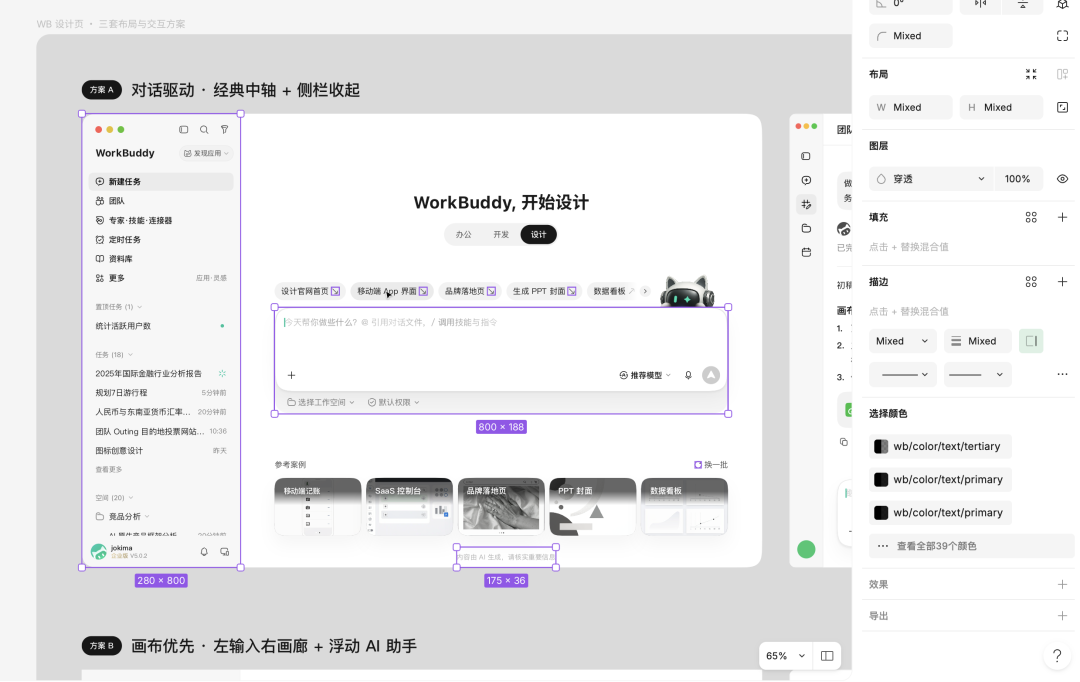Click the calendar icon in second window rail
The height and width of the screenshot is (682, 1080).
pos(806,253)
